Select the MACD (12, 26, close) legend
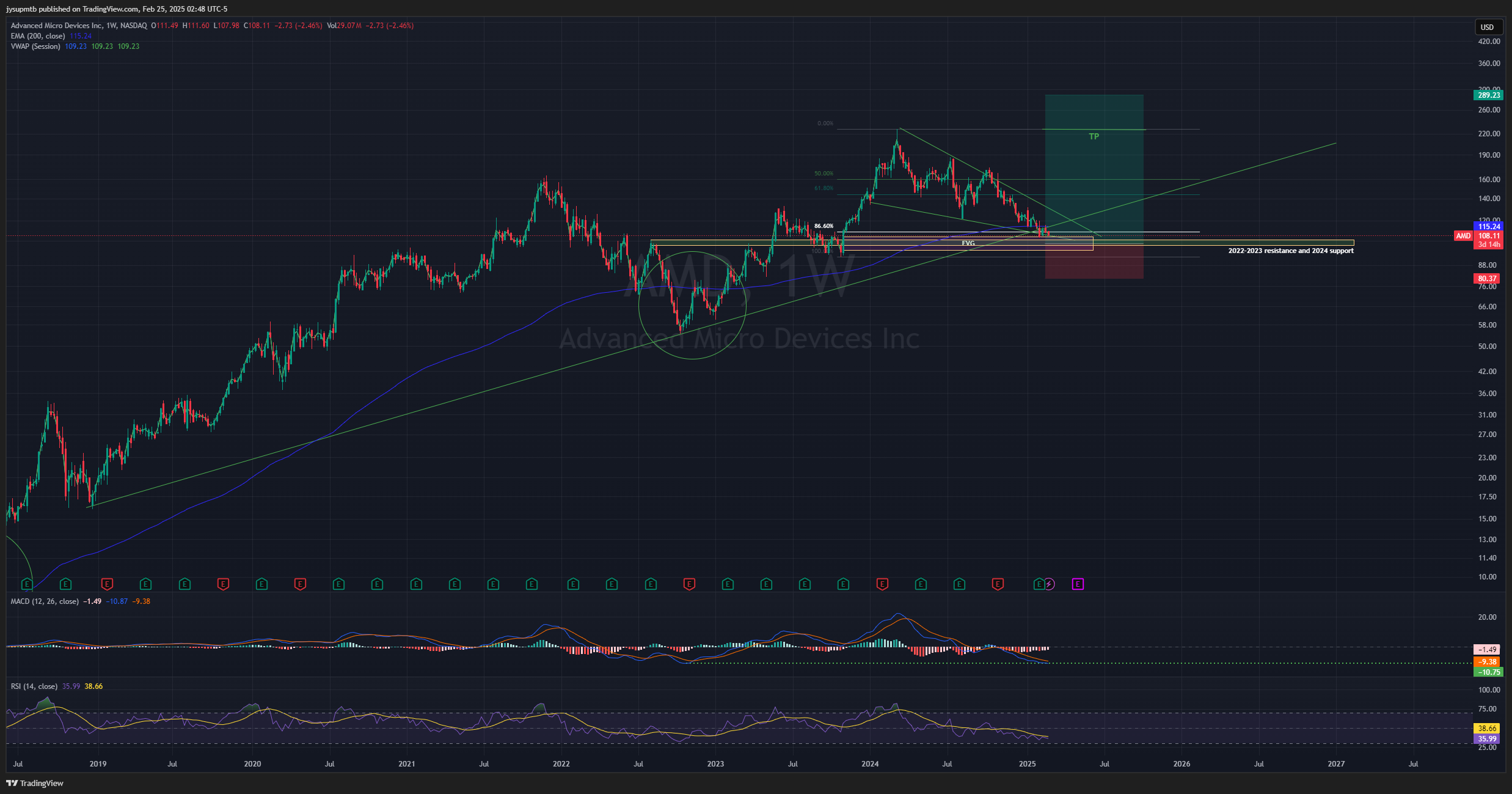Image resolution: width=1512 pixels, height=794 pixels. coord(45,601)
